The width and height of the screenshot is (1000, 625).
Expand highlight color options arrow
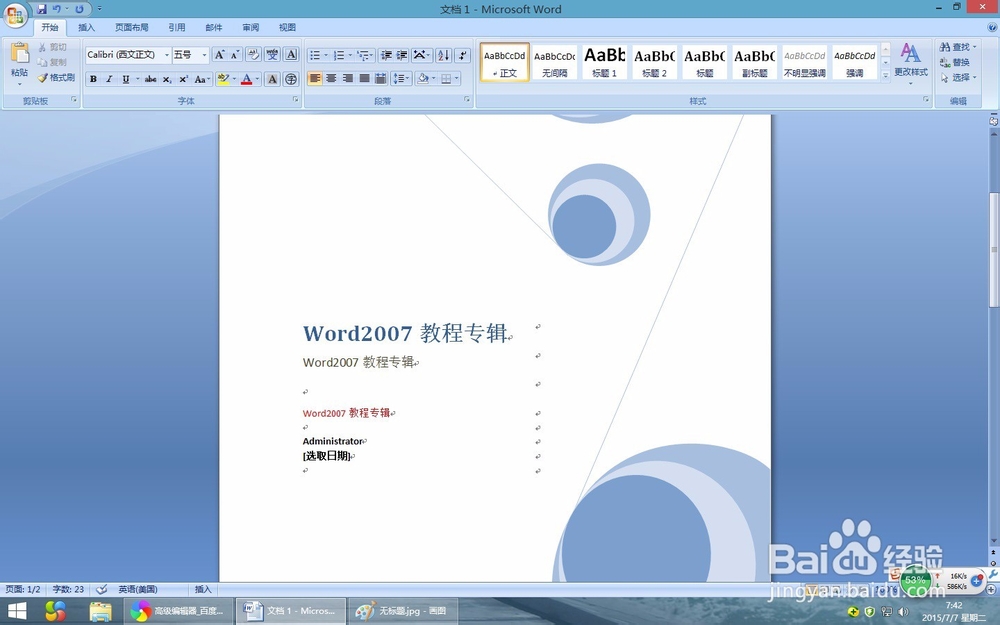[234, 79]
